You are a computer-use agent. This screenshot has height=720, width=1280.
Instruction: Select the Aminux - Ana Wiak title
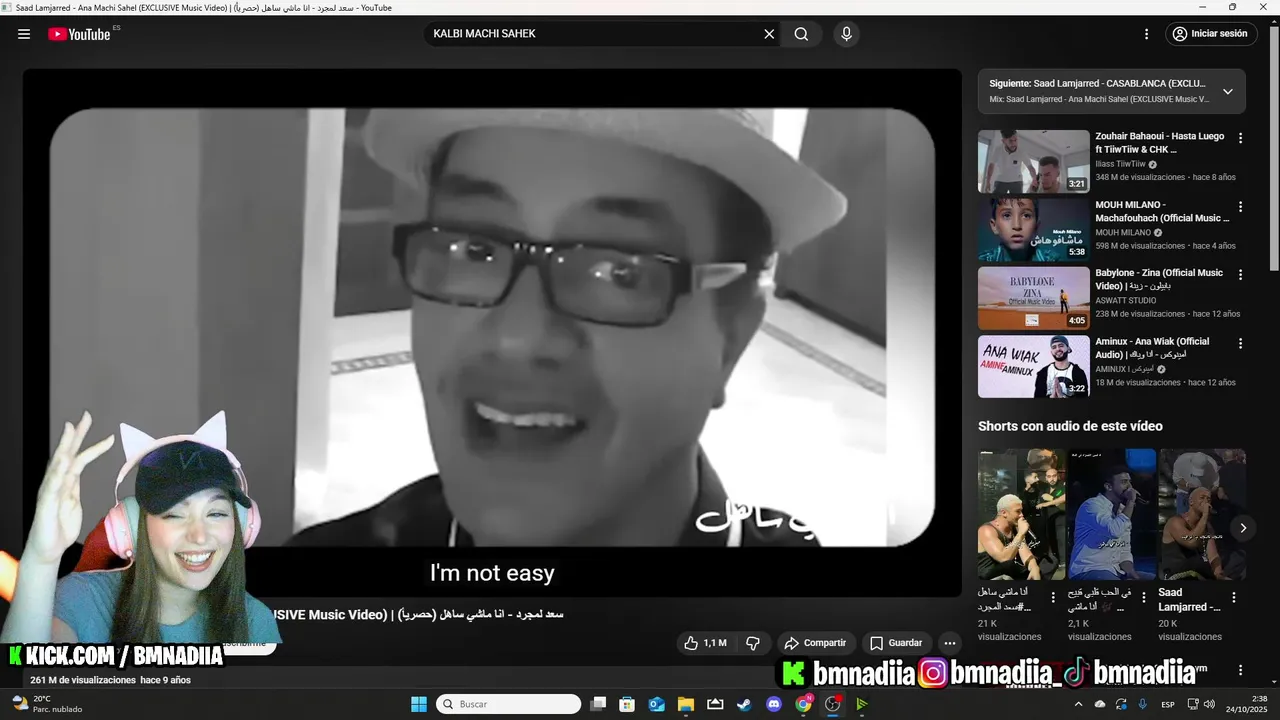pos(1152,347)
